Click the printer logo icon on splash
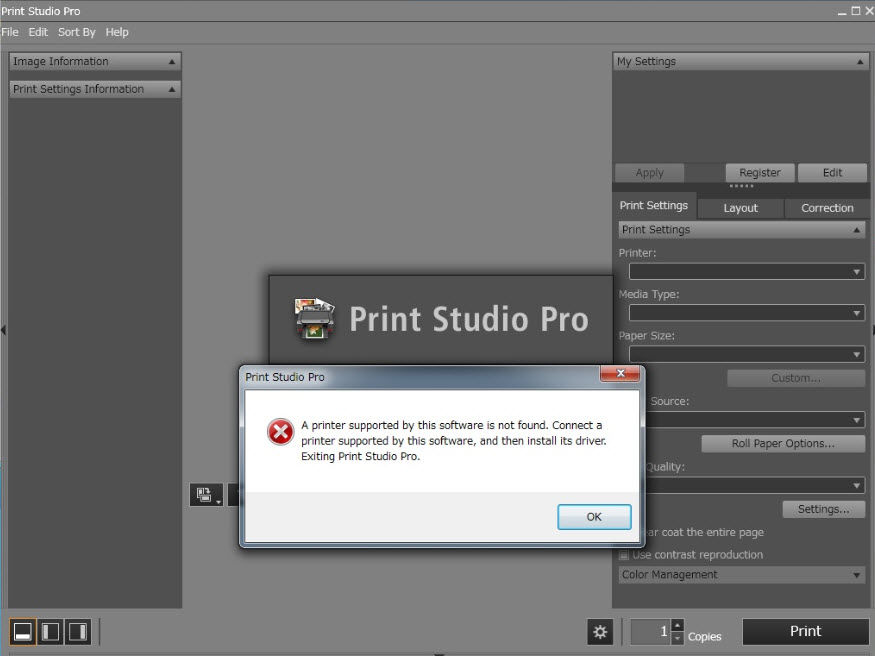 click(316, 319)
